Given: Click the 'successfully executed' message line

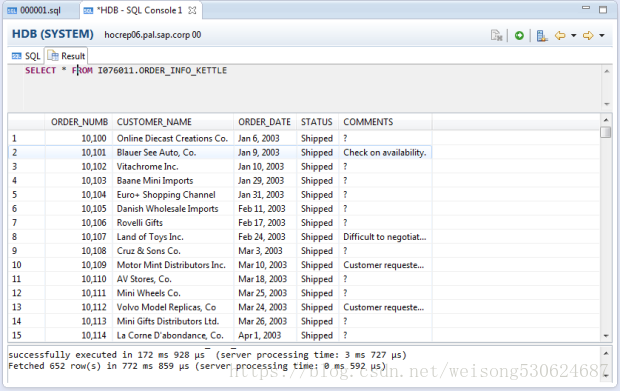Looking at the screenshot, I should [x=207, y=355].
